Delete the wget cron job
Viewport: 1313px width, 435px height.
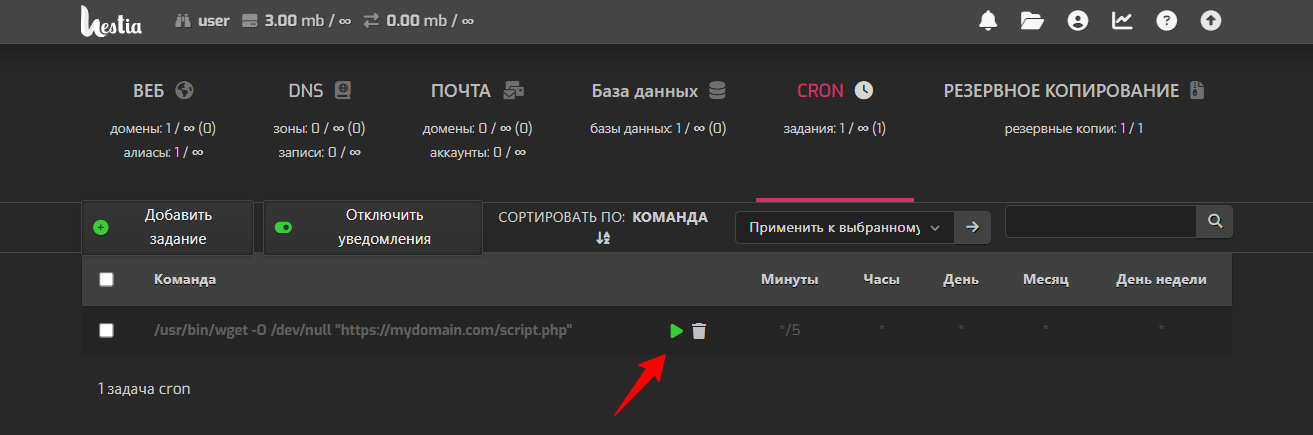click(x=699, y=331)
